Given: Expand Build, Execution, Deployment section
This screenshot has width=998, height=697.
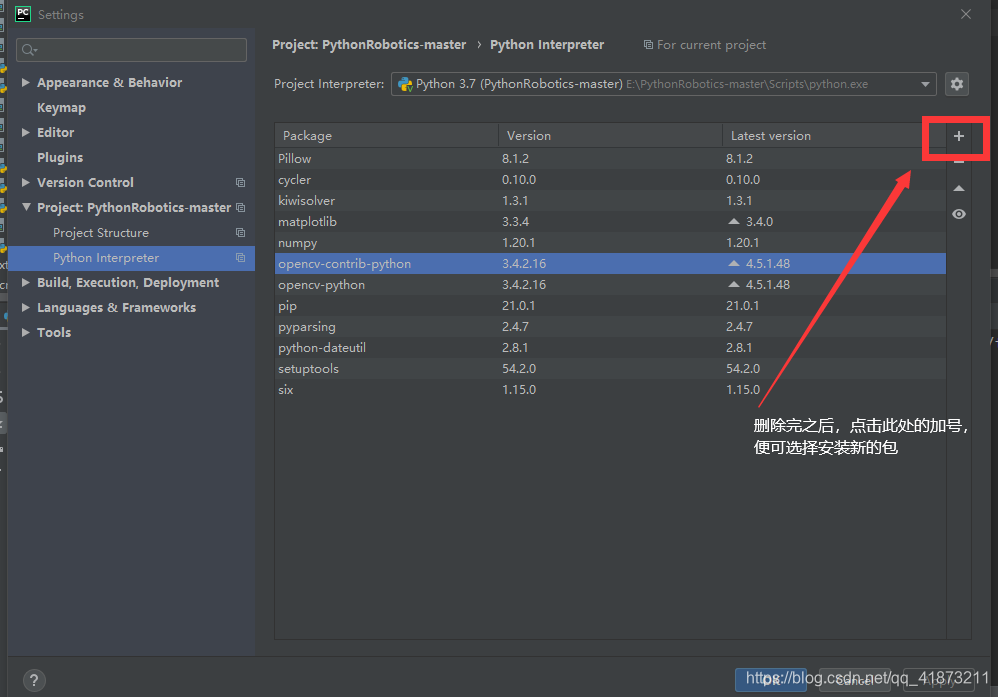Looking at the screenshot, I should (x=25, y=282).
